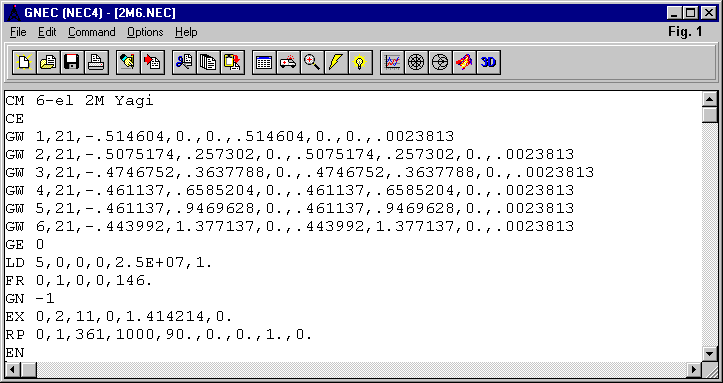Click the light bulb toolbar icon
The width and height of the screenshot is (723, 383).
(x=361, y=62)
